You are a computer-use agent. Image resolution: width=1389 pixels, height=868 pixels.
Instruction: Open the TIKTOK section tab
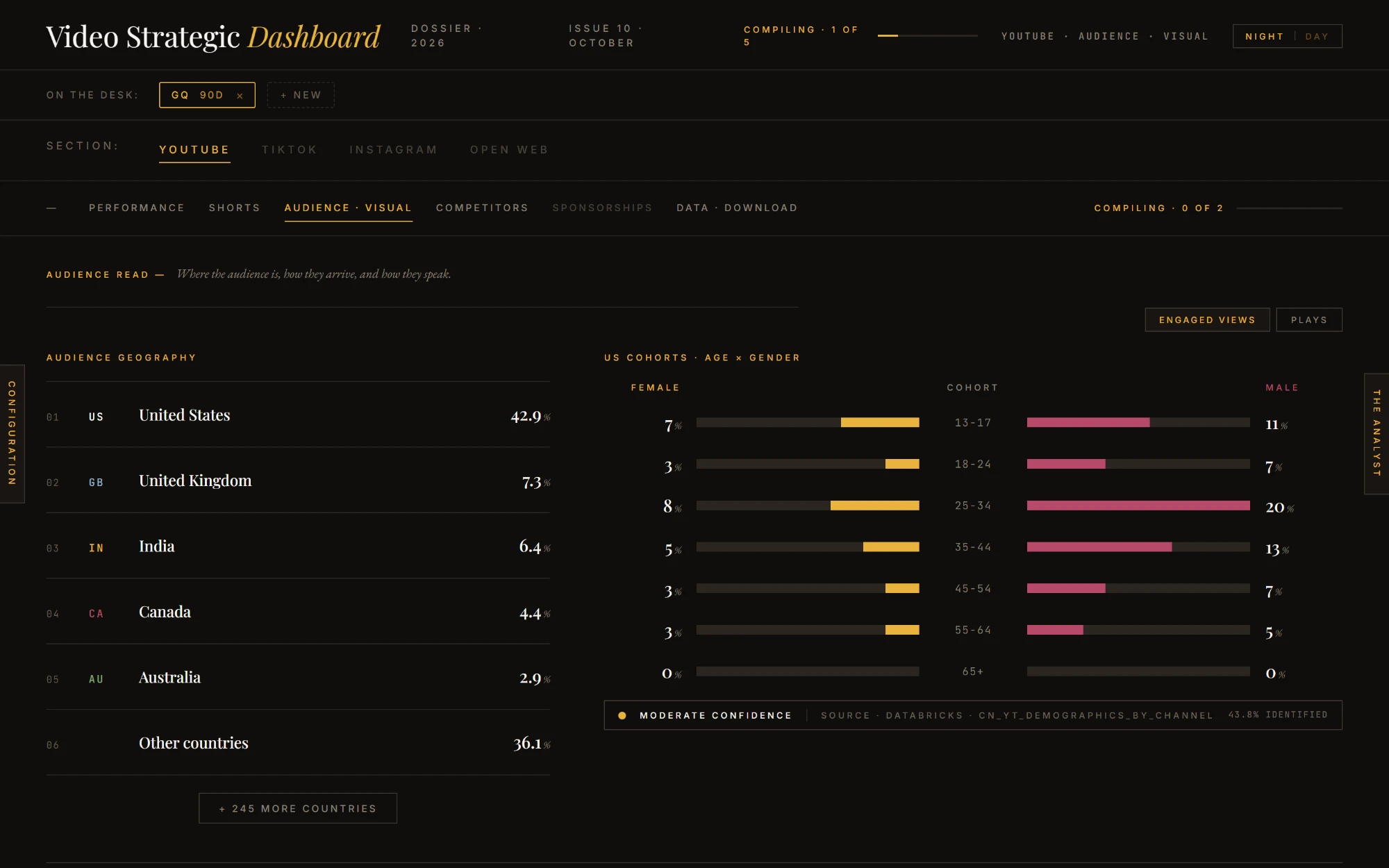pos(290,150)
